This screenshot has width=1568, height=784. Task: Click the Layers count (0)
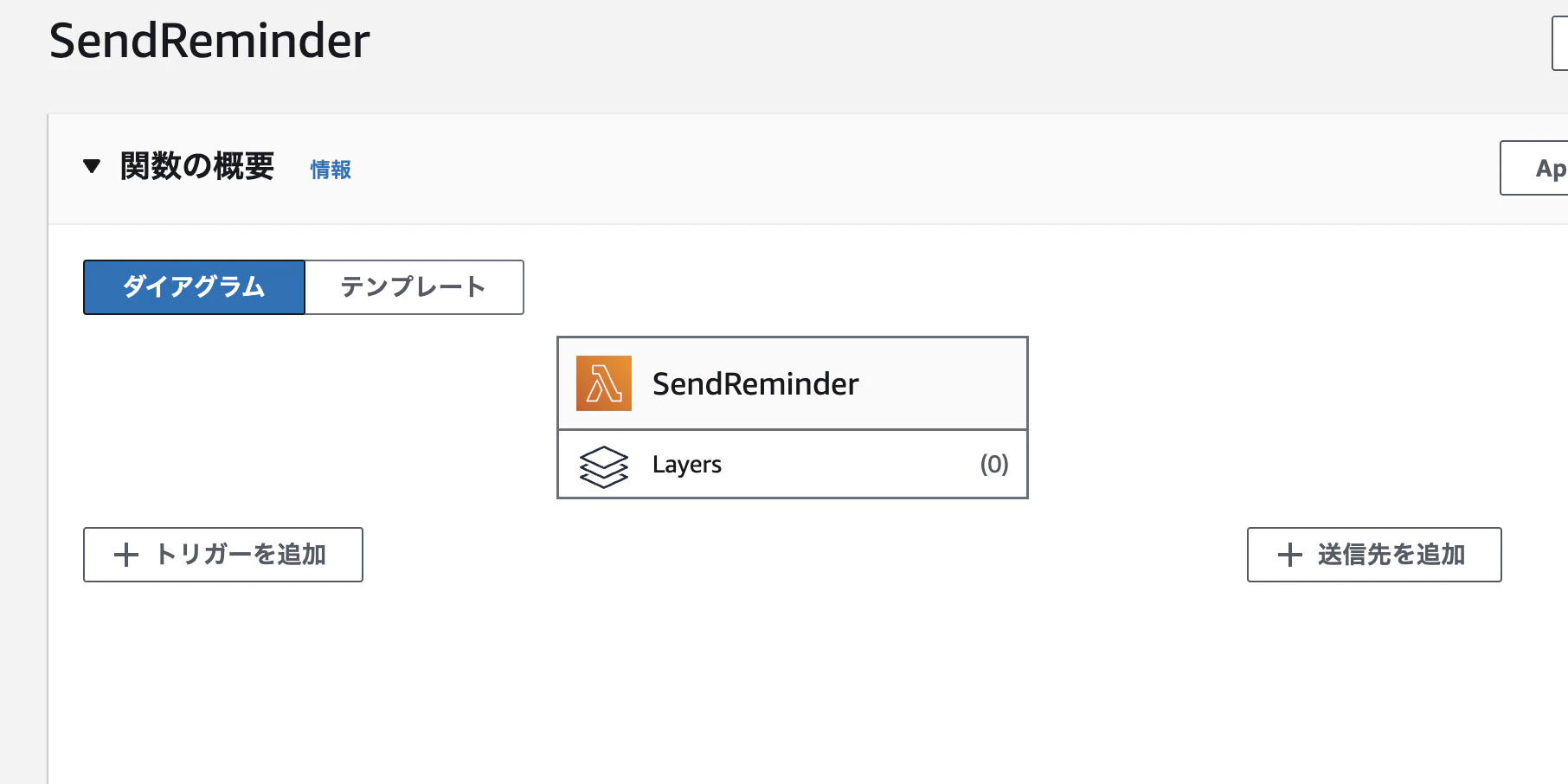(x=994, y=465)
